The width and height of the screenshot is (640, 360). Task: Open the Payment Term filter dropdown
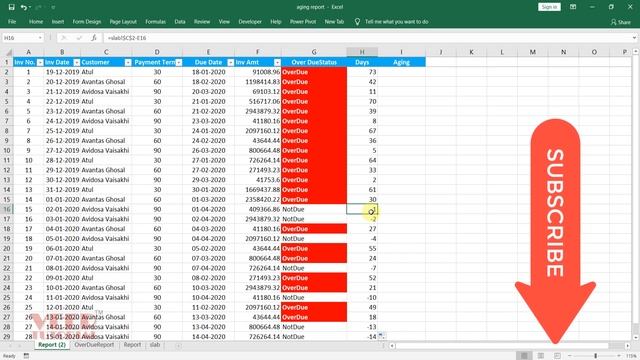tap(179, 62)
